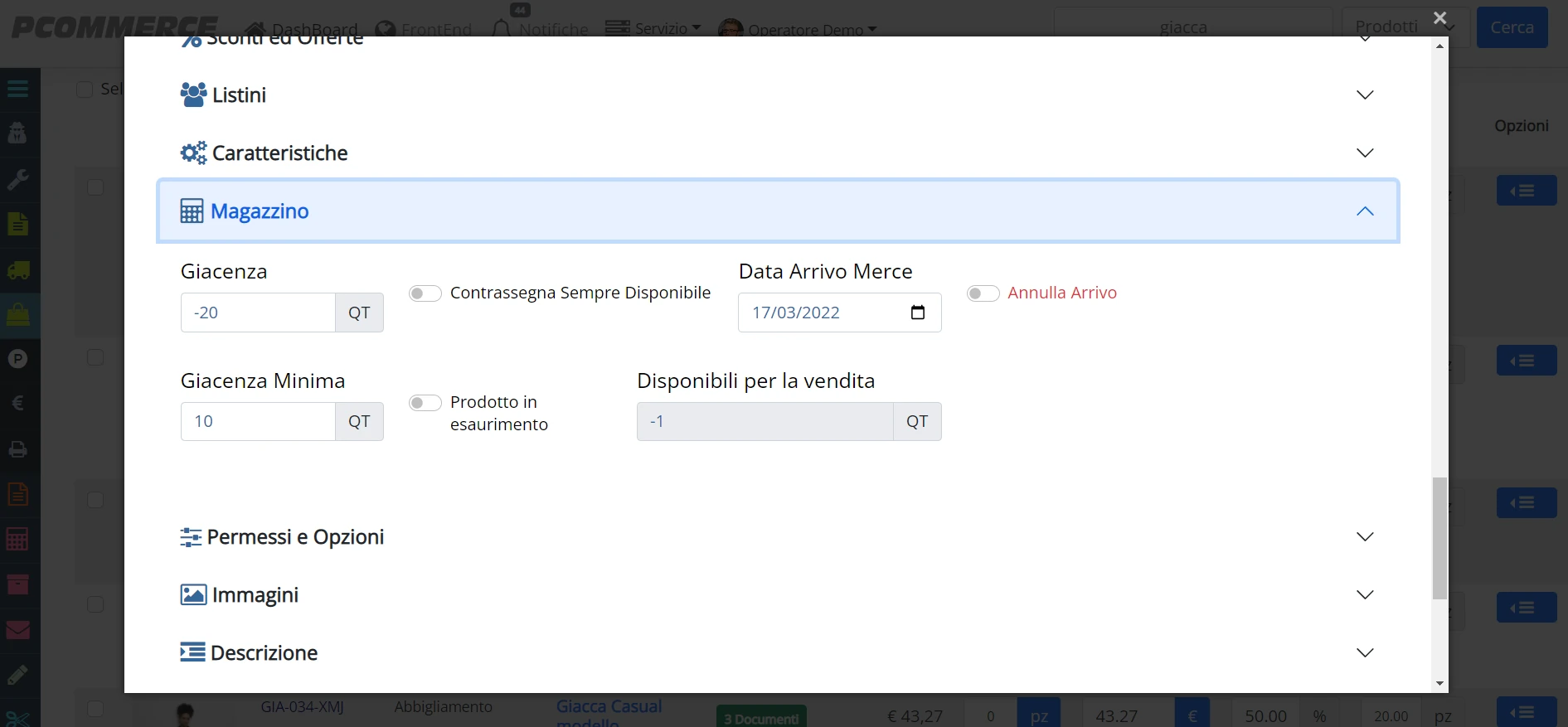
Task: Open the wrench tools sidebar icon
Action: pyautogui.click(x=18, y=179)
